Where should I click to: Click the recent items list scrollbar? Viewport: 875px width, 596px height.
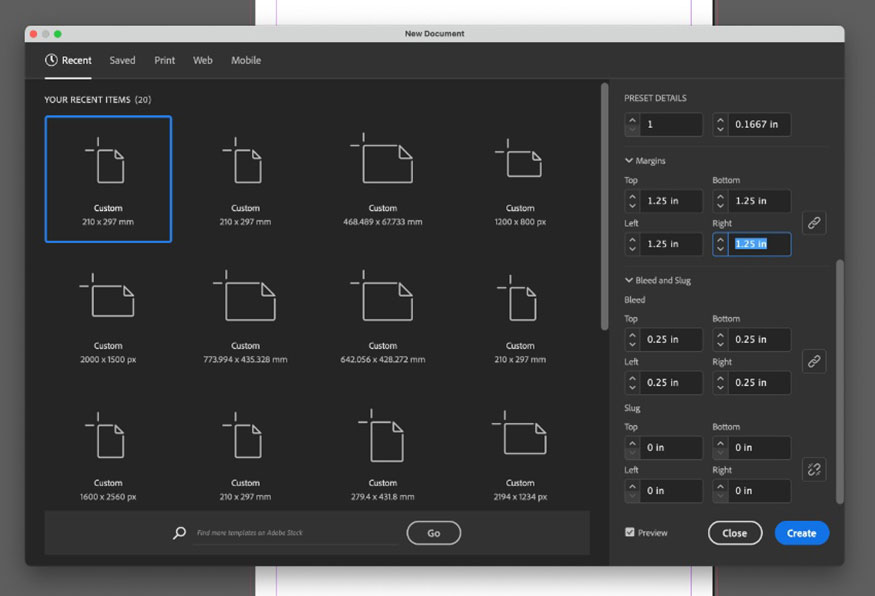(x=604, y=206)
